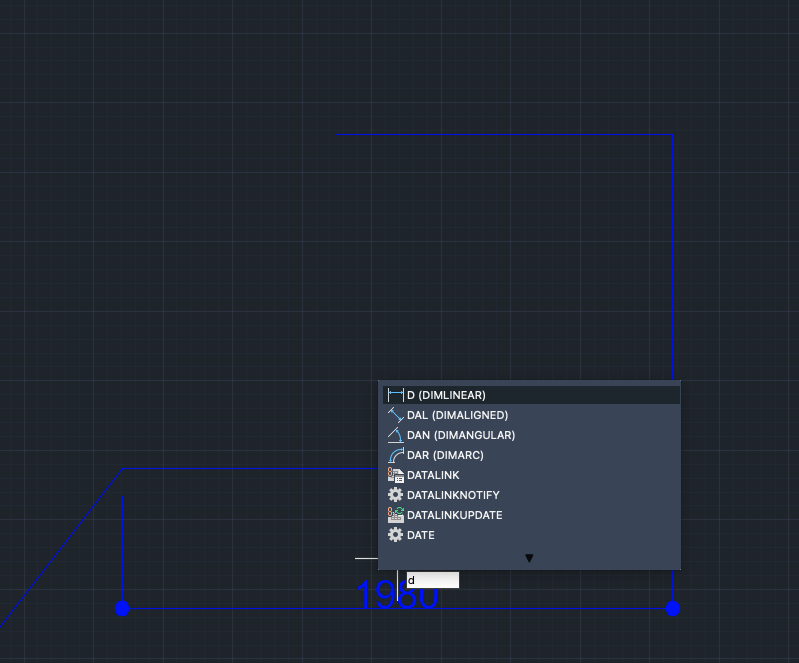Click the DATALINK table icon
Screen dimensions: 799x663
click(395, 475)
